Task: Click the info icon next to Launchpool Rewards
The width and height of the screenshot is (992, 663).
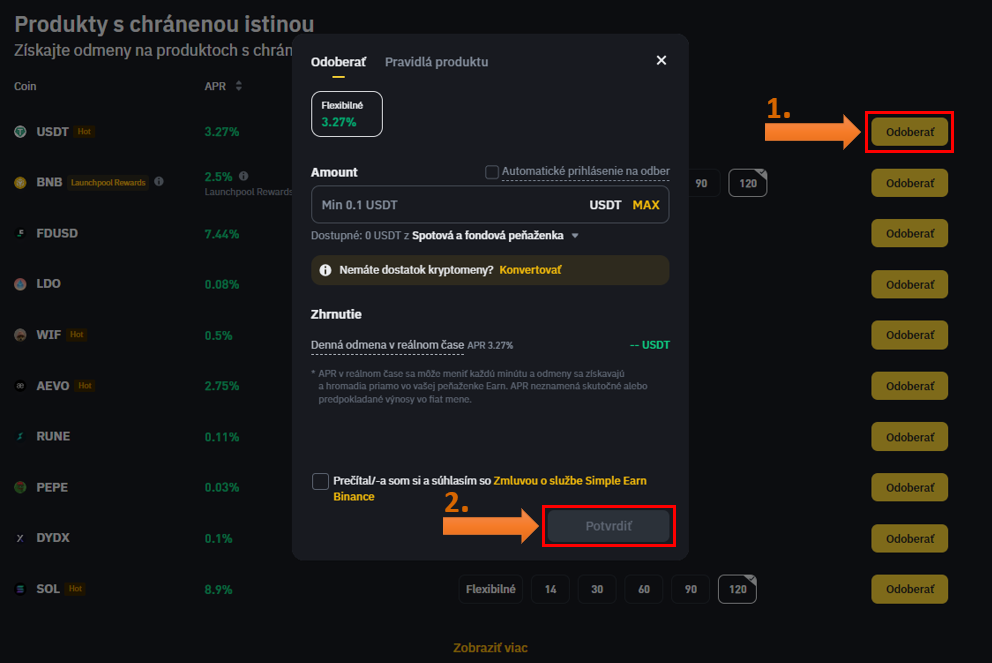Action: [159, 182]
